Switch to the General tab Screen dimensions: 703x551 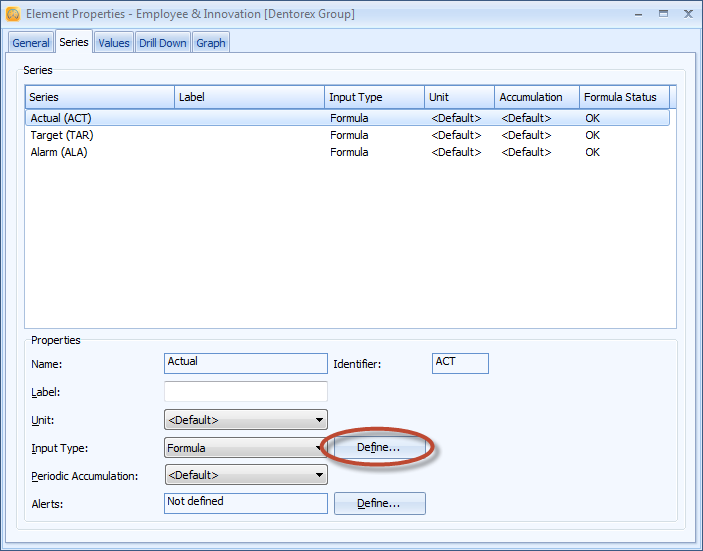31,43
